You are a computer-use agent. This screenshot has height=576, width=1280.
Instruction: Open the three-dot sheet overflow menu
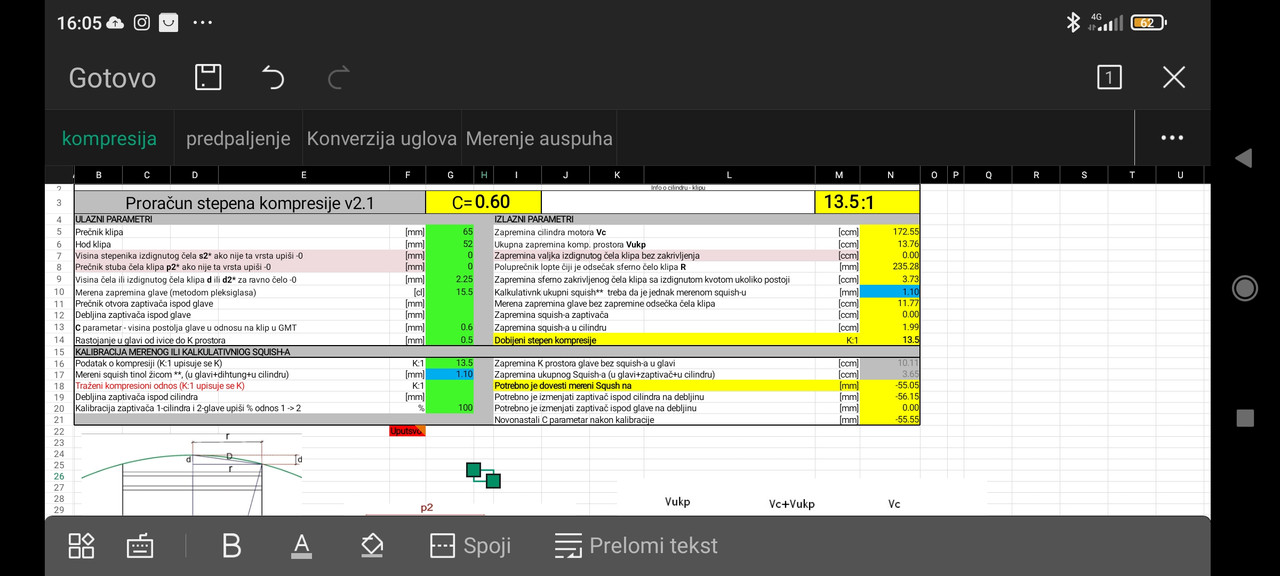(x=1172, y=138)
